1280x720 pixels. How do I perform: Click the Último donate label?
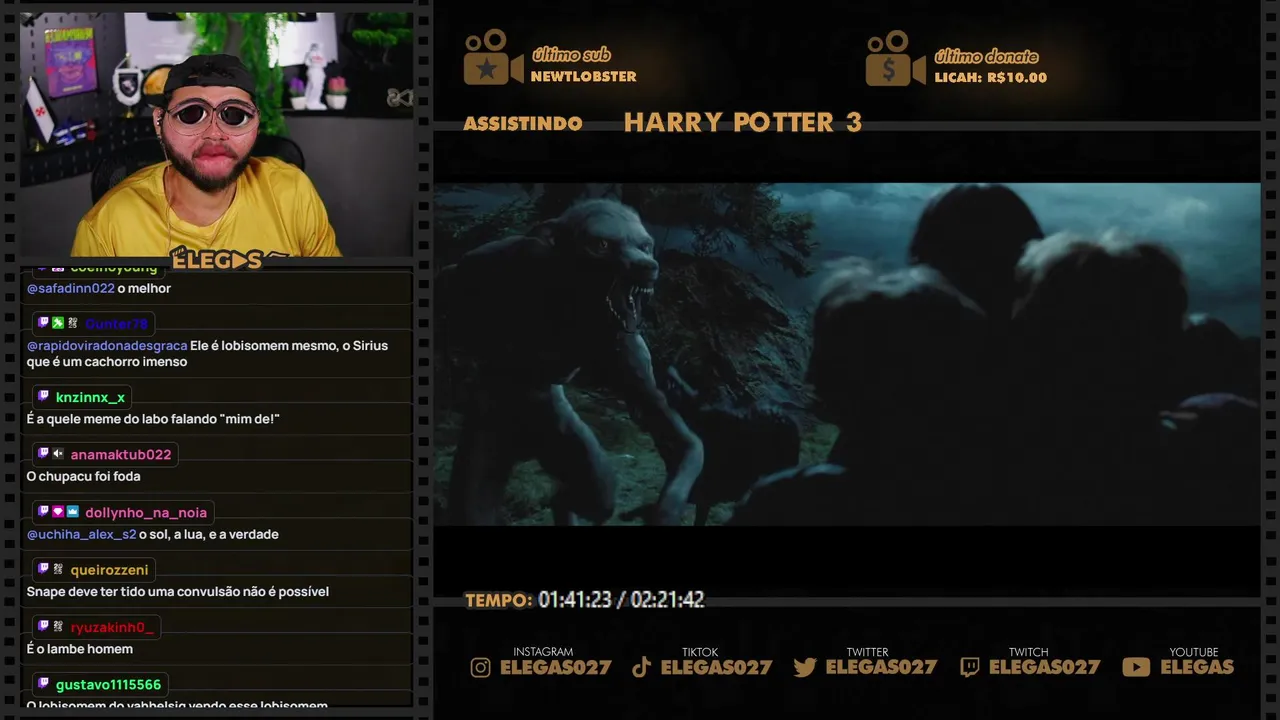click(986, 56)
